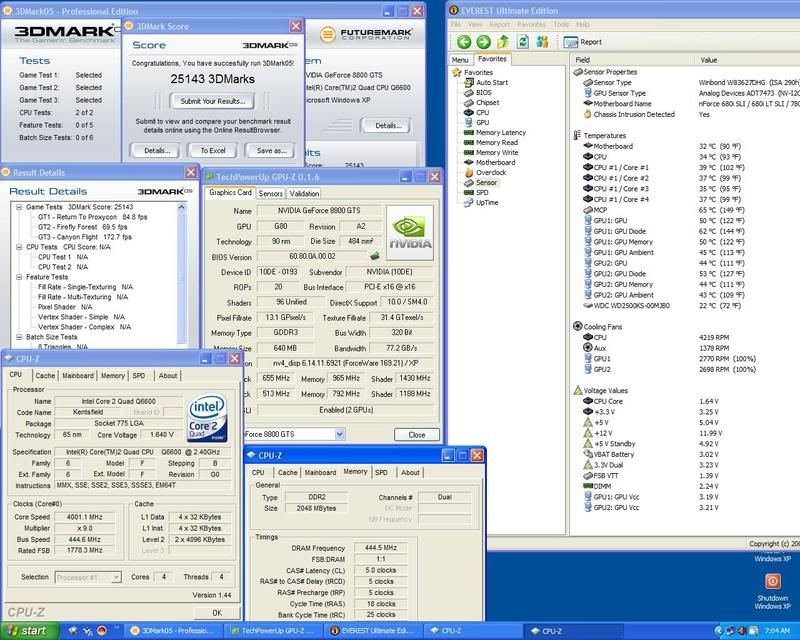Select Memory Latency in the favorites tree
The height and width of the screenshot is (640, 800).
501,132
